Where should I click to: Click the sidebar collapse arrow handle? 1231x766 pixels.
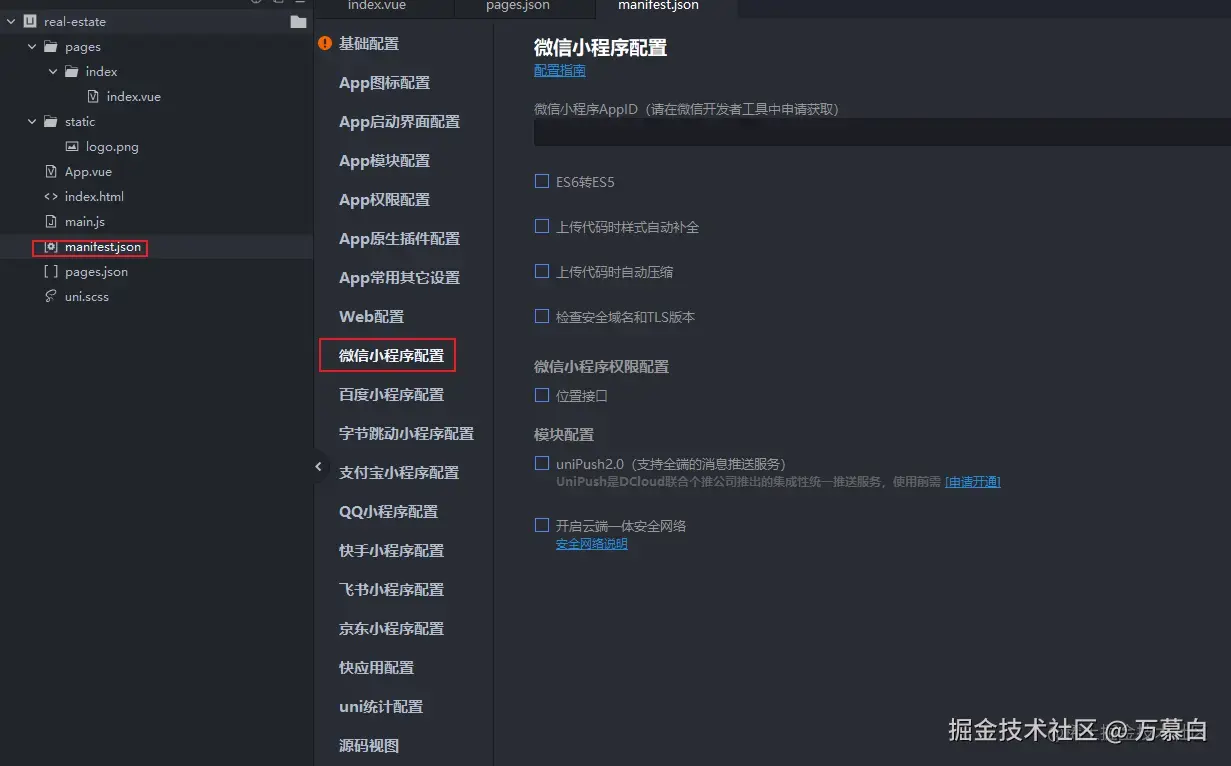pyautogui.click(x=318, y=466)
